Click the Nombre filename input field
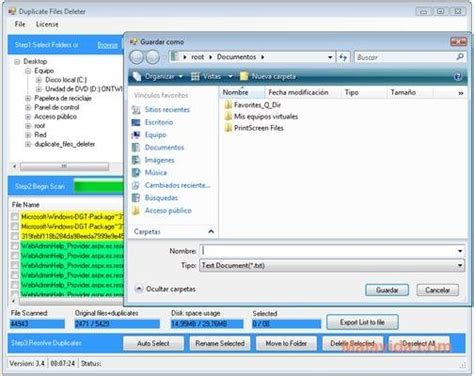The height and width of the screenshot is (376, 474). (x=332, y=251)
